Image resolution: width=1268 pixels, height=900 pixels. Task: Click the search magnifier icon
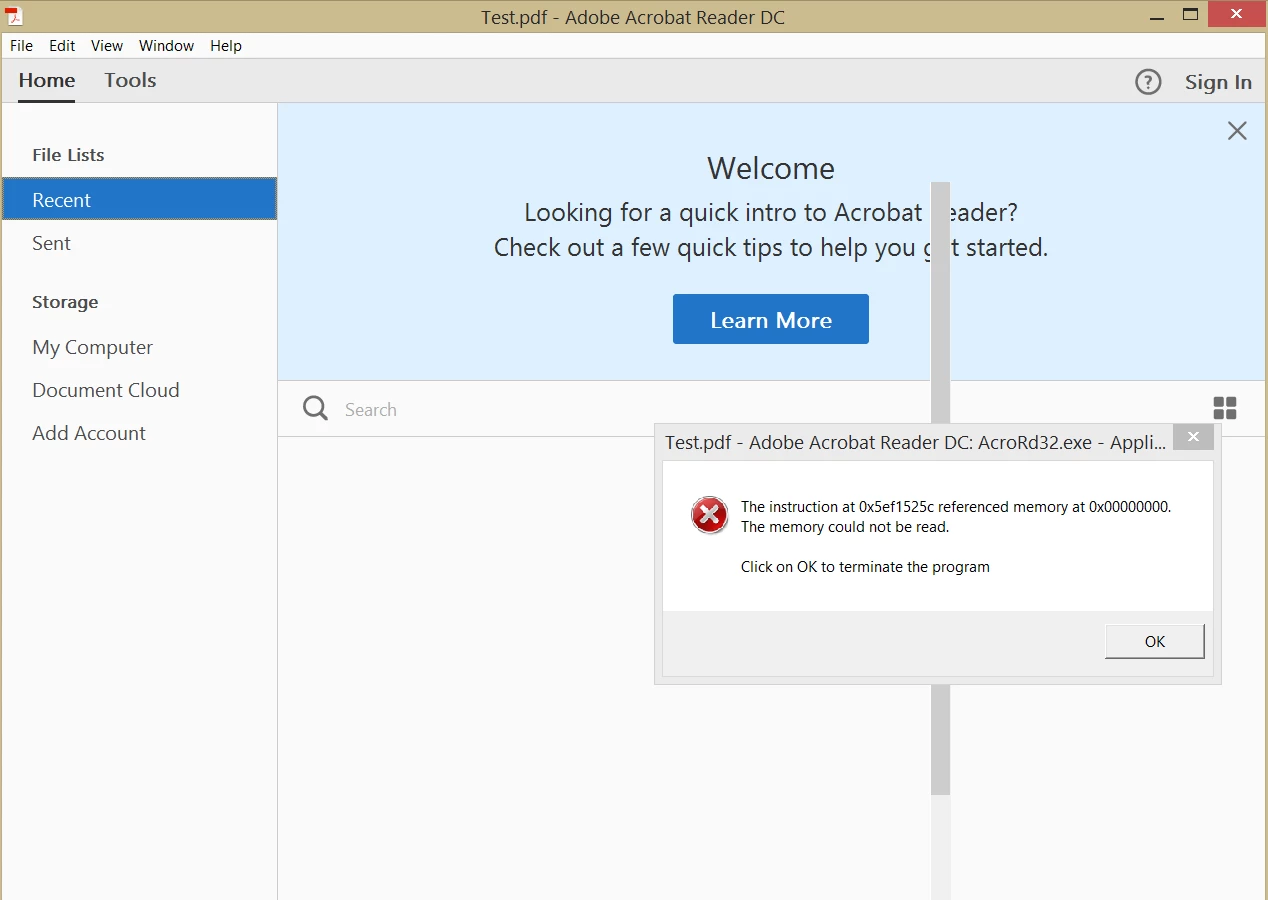pyautogui.click(x=315, y=408)
